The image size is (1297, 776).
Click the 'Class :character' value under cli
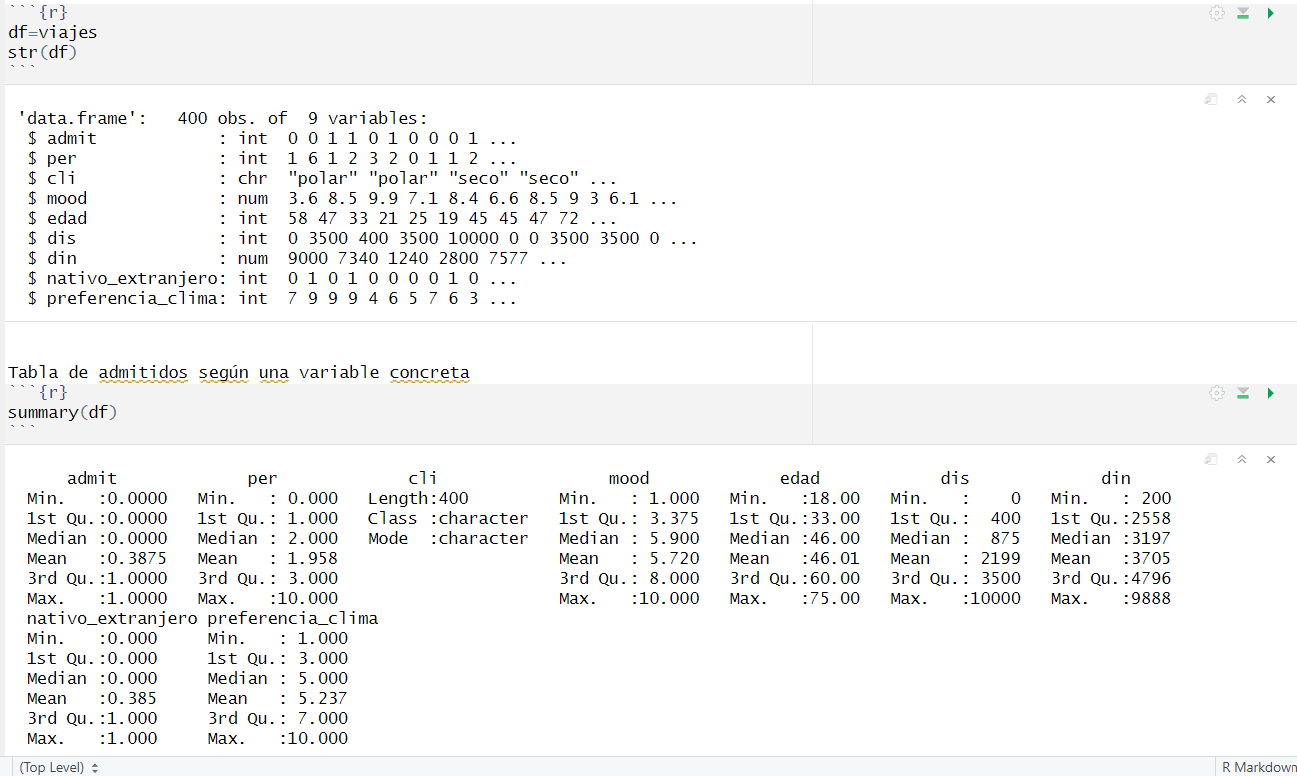coord(448,518)
